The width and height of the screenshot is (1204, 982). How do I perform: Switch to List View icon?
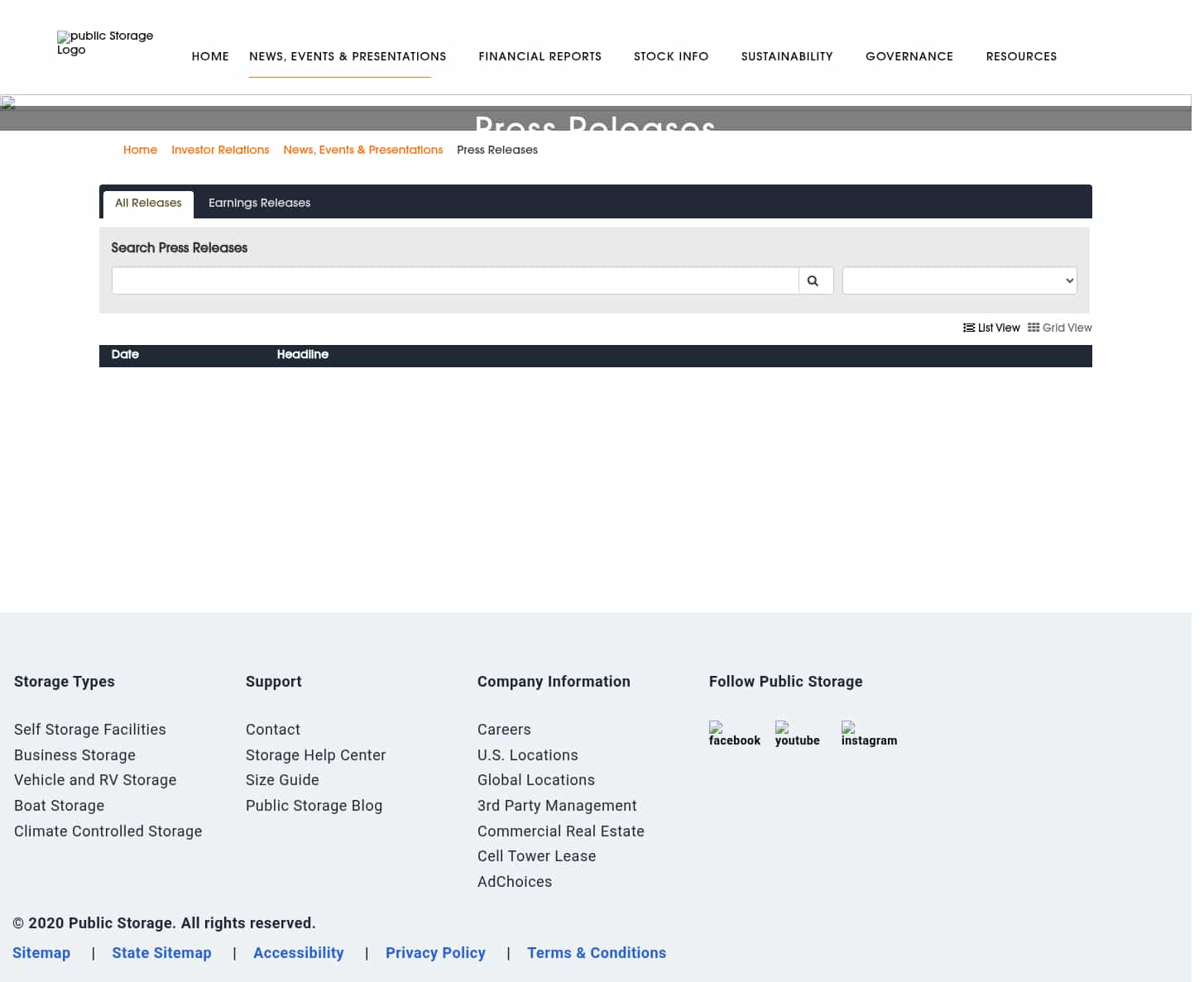[x=969, y=328]
